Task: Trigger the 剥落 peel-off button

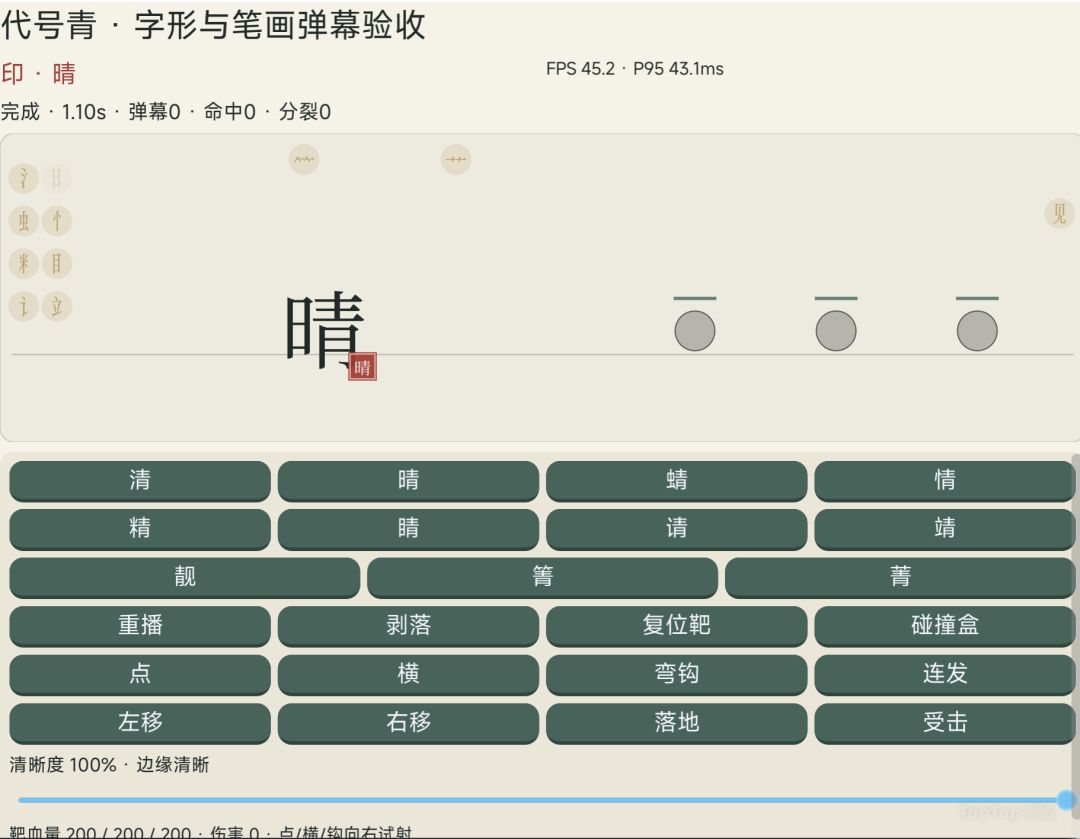Action: (x=408, y=625)
